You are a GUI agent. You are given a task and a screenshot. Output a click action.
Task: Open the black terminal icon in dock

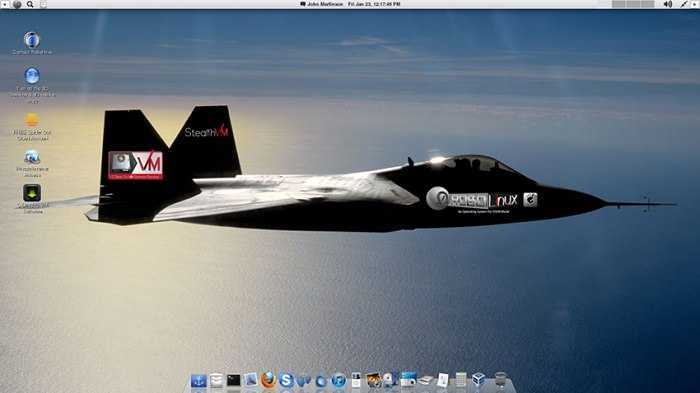(x=233, y=380)
